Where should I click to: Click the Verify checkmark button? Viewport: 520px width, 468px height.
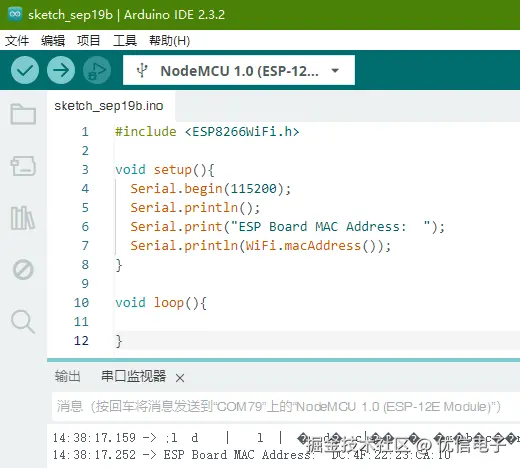coord(25,70)
